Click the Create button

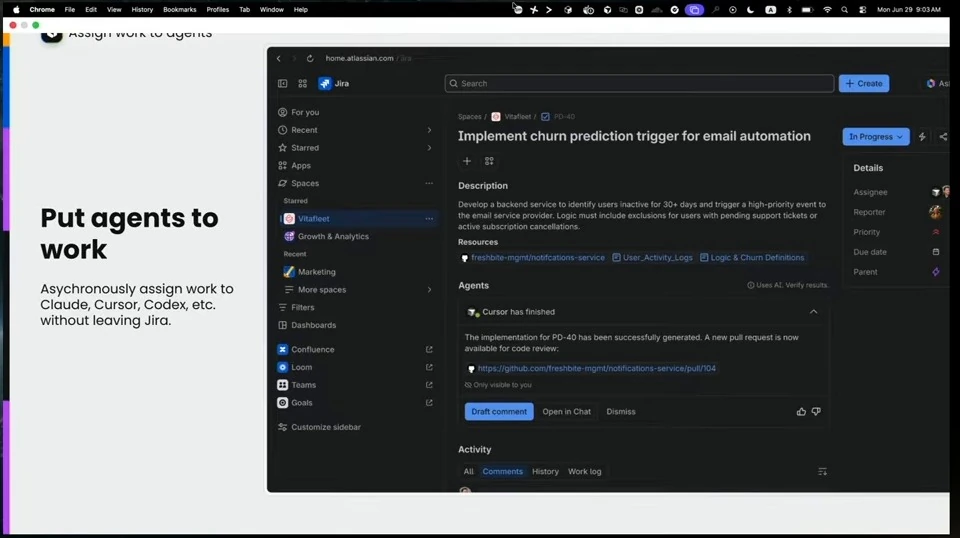point(864,83)
